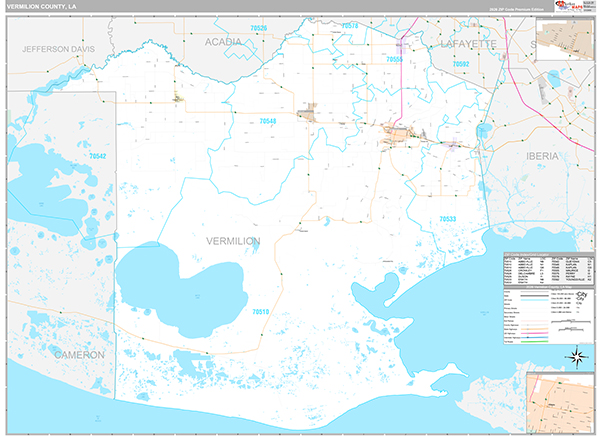This screenshot has width=600, height=436.
Task: Click the ZIP code 70555 label
Action: click(x=394, y=60)
